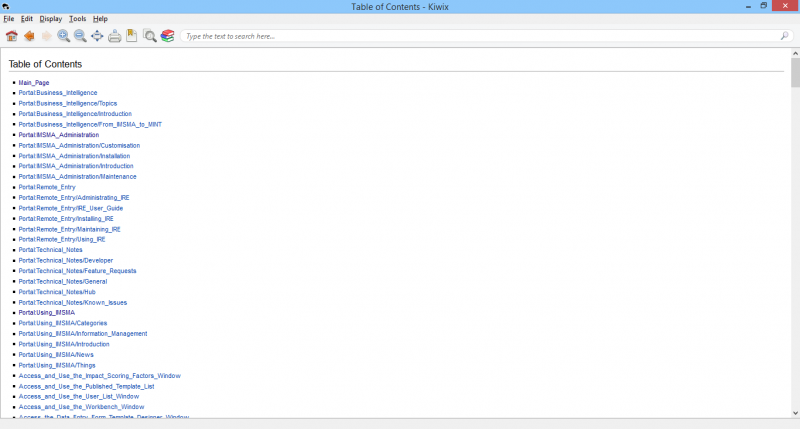Image resolution: width=800 pixels, height=429 pixels.
Task: Click inside the search text field
Action: [x=480, y=36]
